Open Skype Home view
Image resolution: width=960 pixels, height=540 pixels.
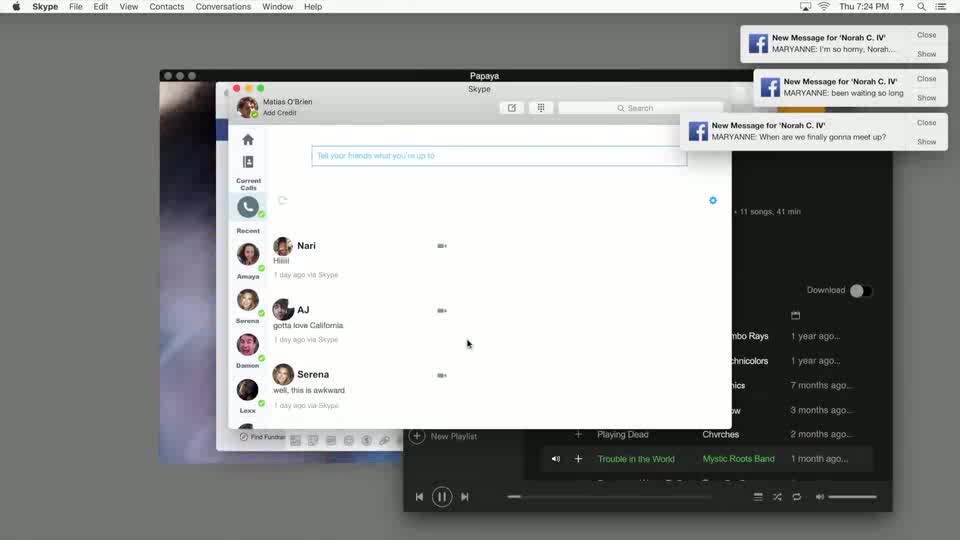tap(248, 140)
